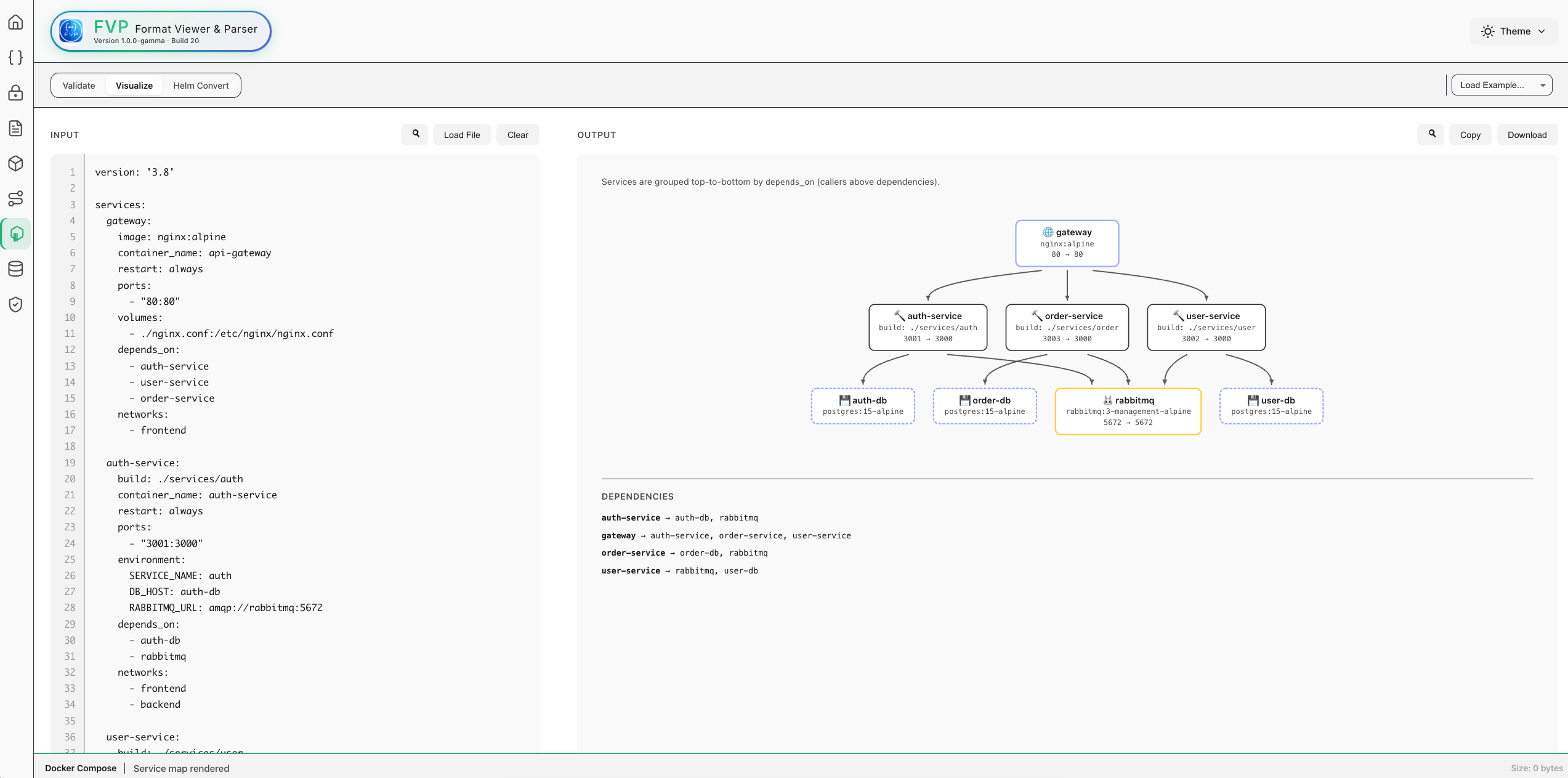Search within the input panel

coord(416,134)
